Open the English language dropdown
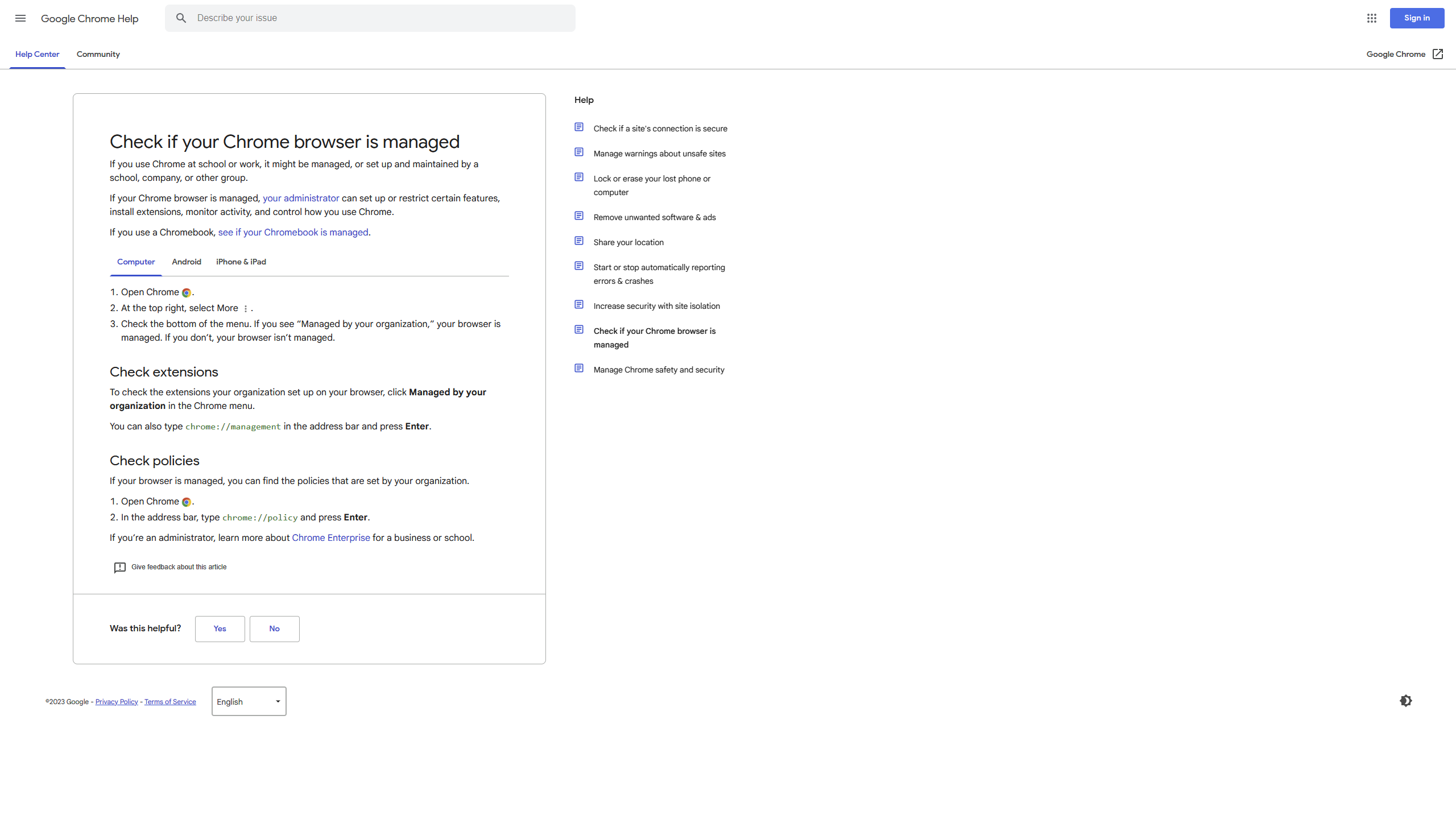 [x=249, y=701]
